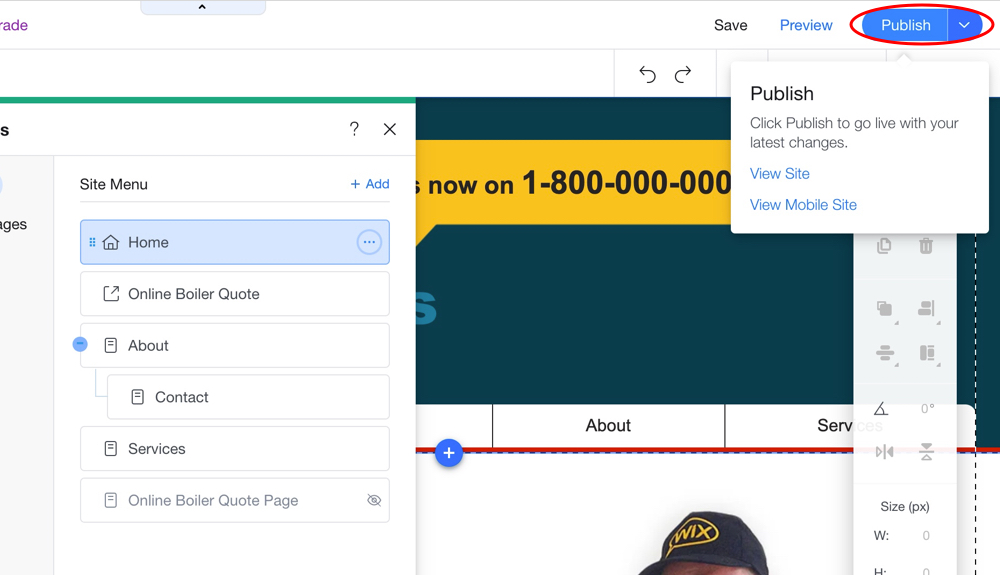Click the About menu tab on the canvas

(x=608, y=425)
